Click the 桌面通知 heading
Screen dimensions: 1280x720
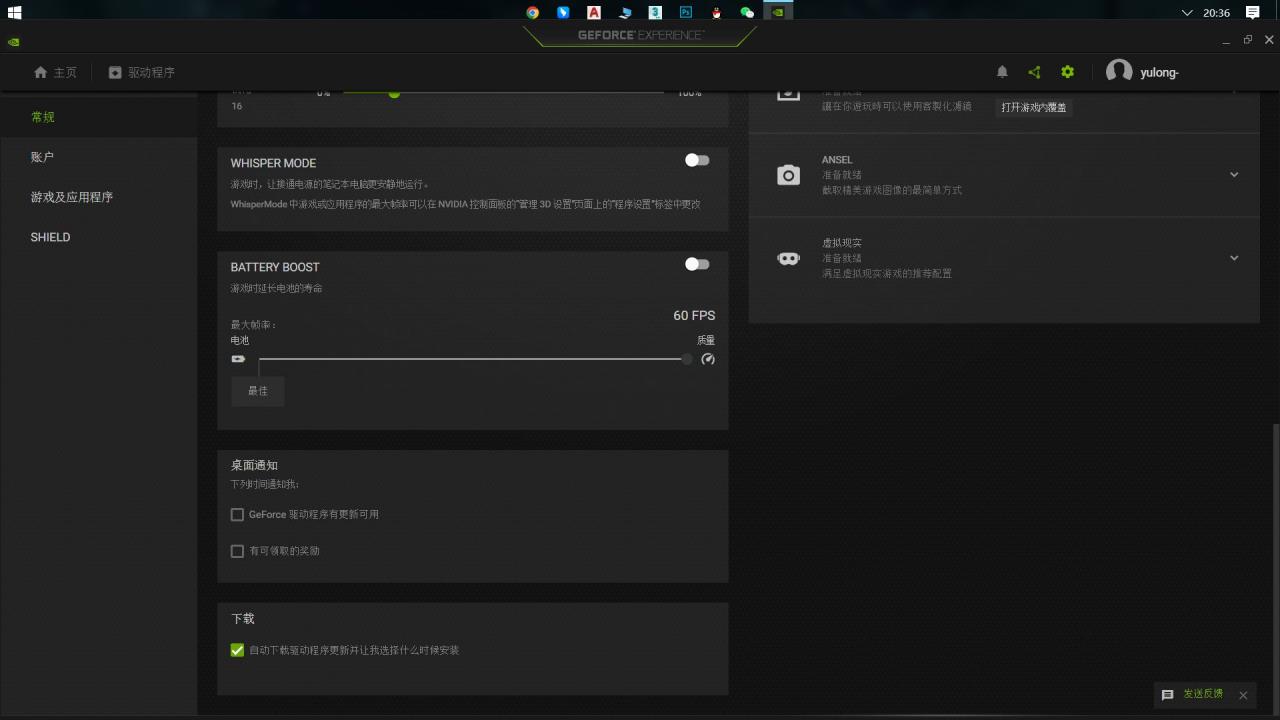[254, 465]
